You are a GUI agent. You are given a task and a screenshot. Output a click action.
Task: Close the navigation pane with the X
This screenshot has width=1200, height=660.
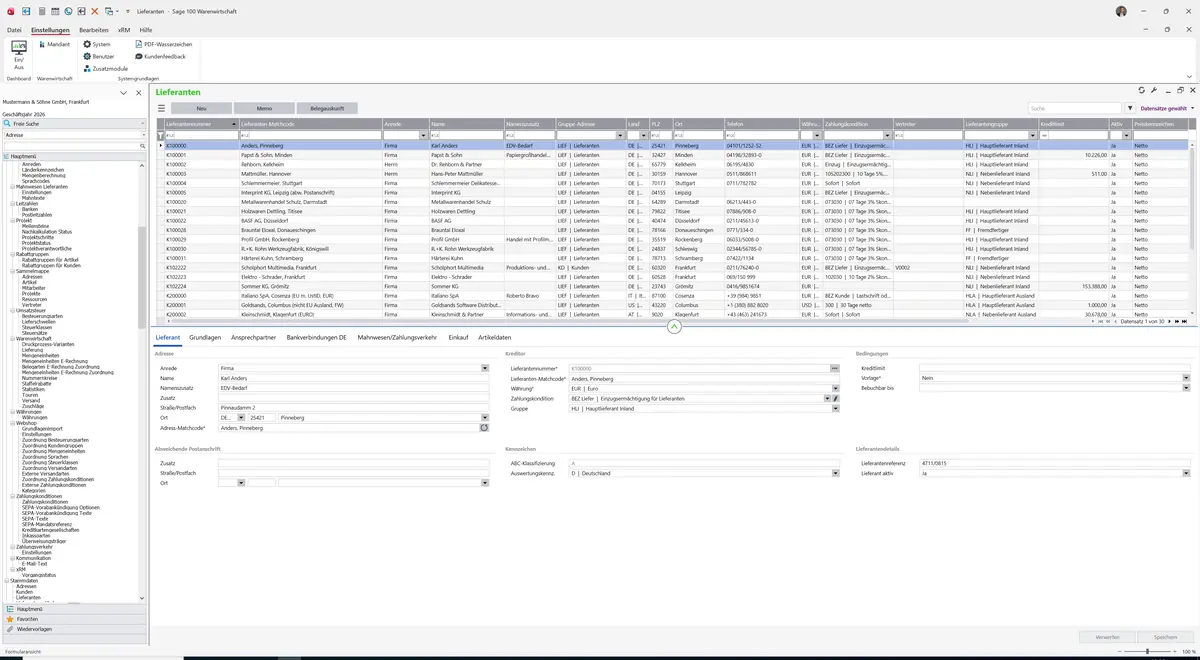[x=137, y=93]
